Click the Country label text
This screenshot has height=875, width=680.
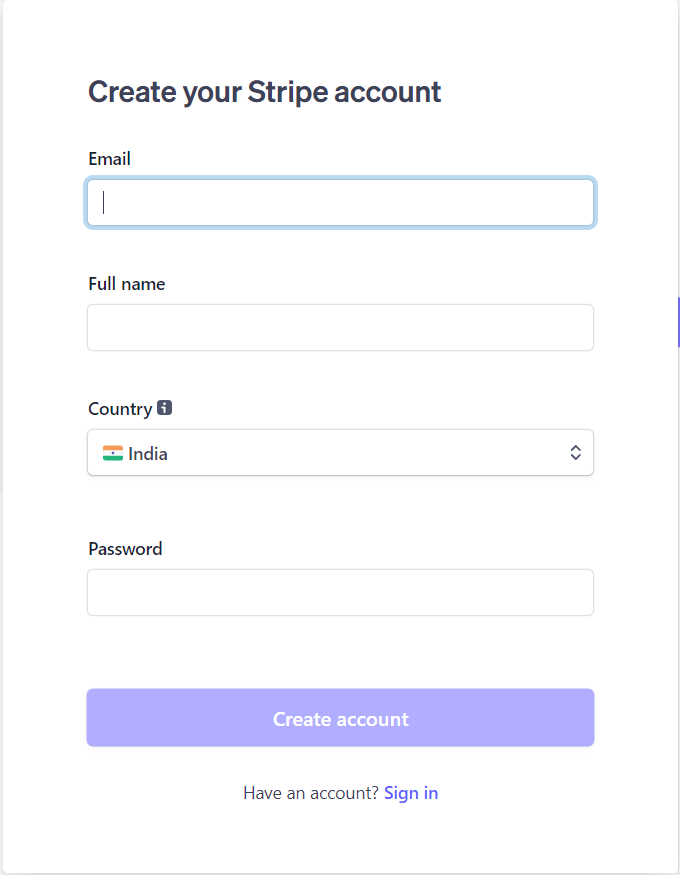[x=117, y=408]
